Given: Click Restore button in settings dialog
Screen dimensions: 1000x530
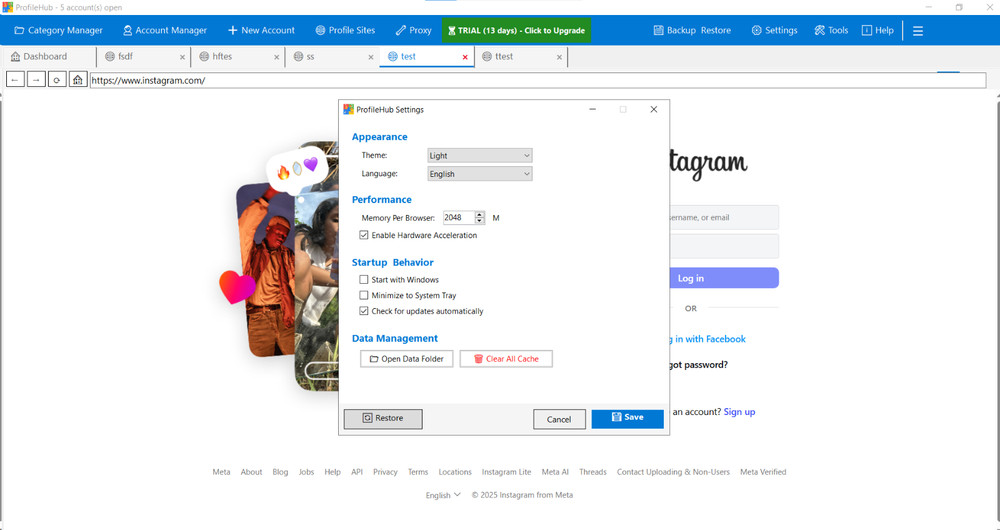Looking at the screenshot, I should (x=383, y=418).
